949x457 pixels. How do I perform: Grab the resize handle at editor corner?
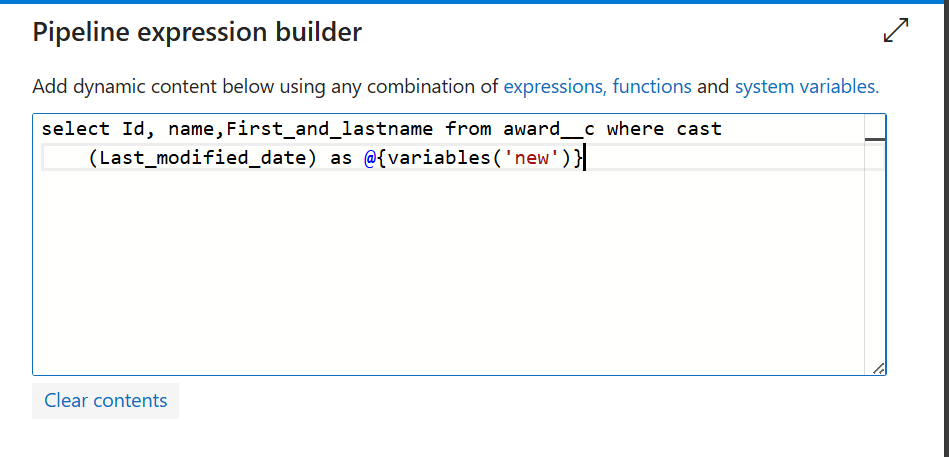point(879,368)
